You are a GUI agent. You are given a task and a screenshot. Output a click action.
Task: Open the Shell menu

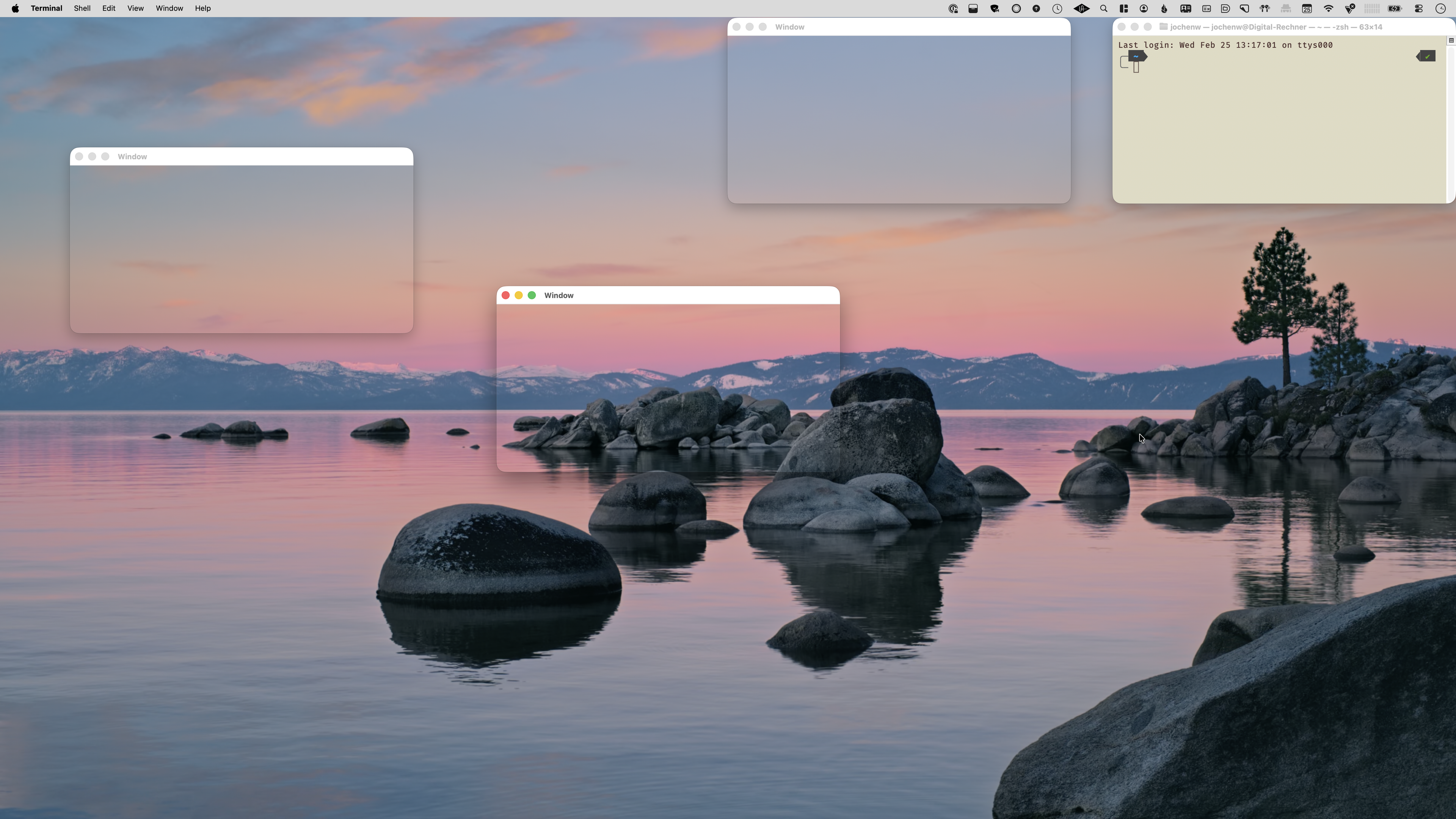(x=82, y=8)
